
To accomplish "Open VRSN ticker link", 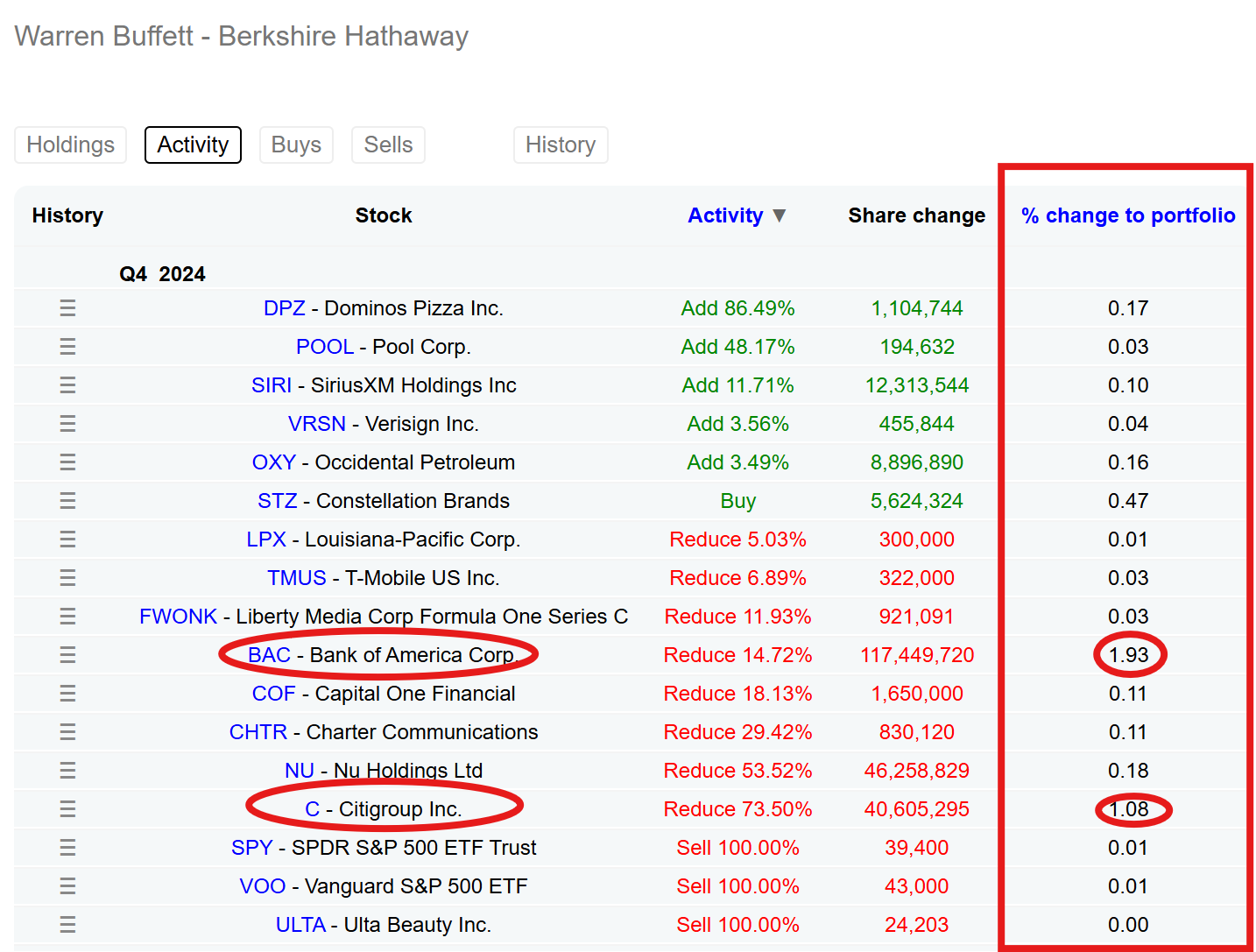I will click(317, 424).
